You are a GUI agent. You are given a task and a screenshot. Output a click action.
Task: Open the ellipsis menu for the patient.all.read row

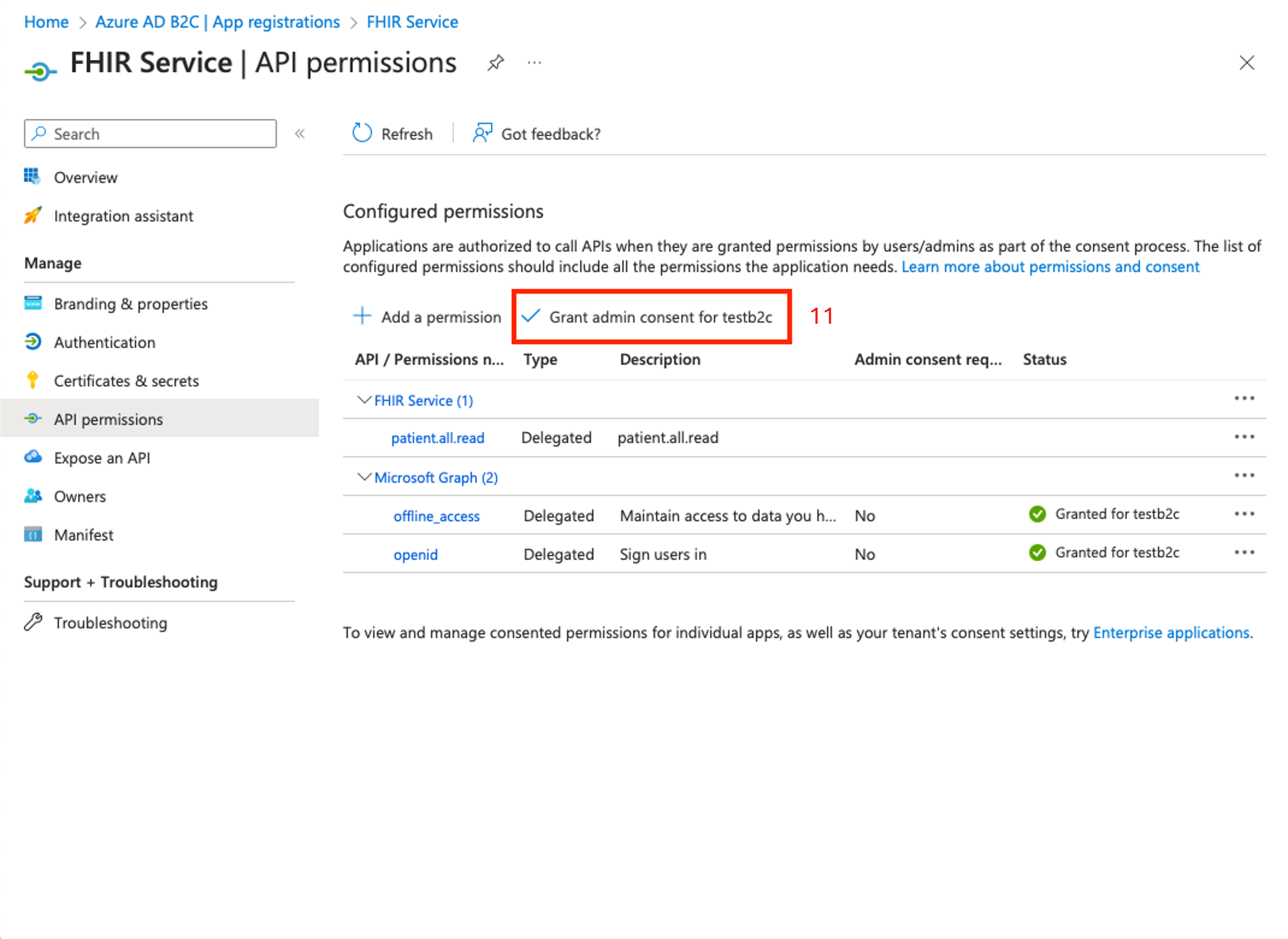(1244, 437)
